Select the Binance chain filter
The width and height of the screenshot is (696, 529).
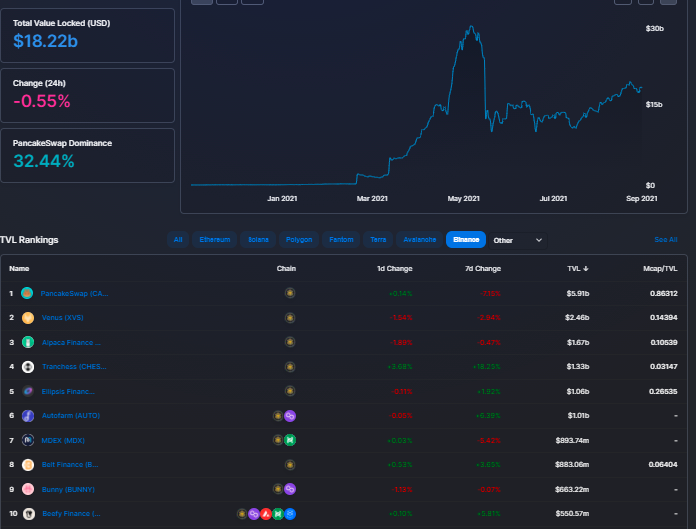click(466, 240)
